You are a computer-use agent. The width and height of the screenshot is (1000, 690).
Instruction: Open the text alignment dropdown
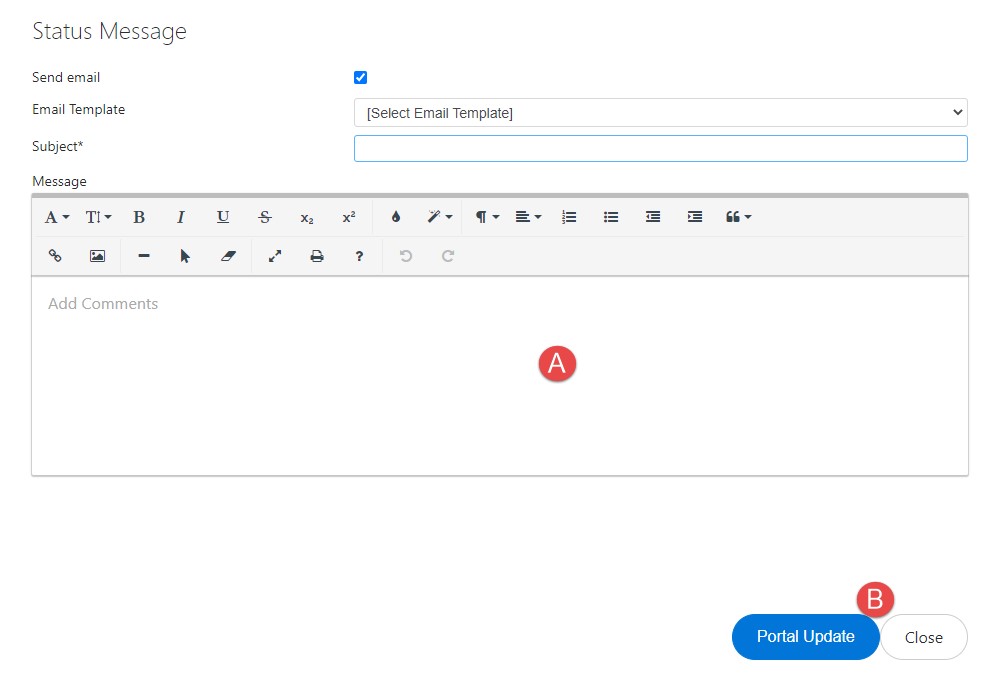click(x=528, y=217)
